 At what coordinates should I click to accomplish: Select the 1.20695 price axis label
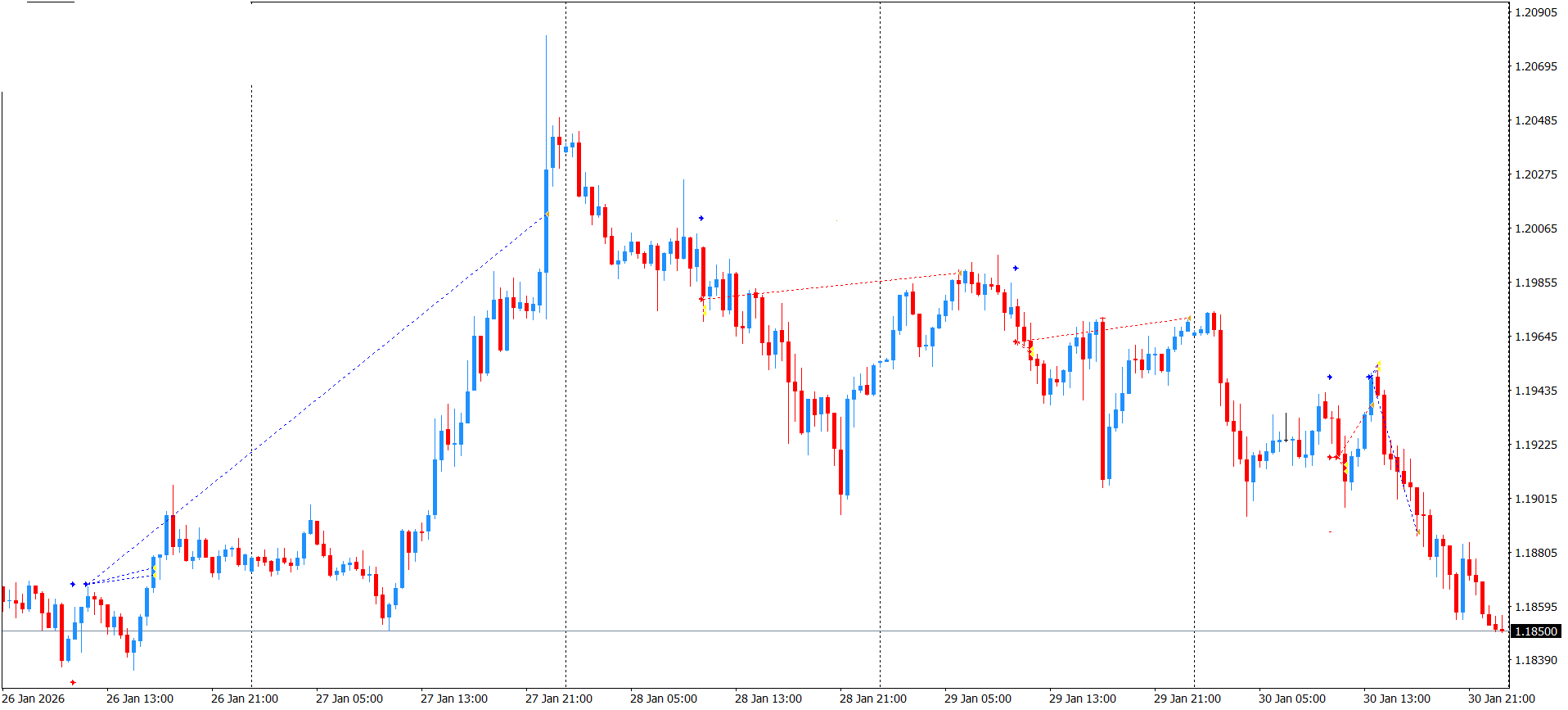click(x=1536, y=66)
